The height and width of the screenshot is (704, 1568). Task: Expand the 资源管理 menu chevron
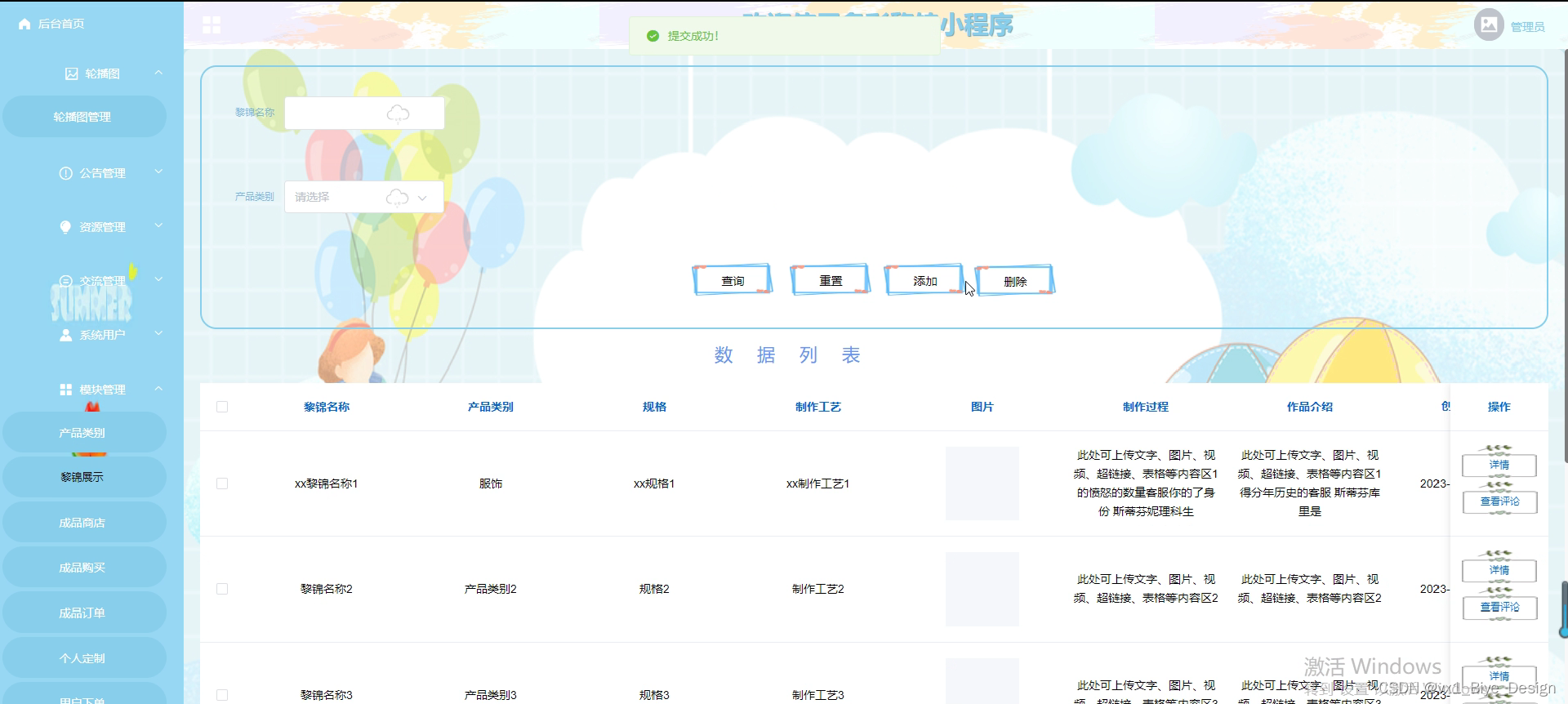point(158,225)
